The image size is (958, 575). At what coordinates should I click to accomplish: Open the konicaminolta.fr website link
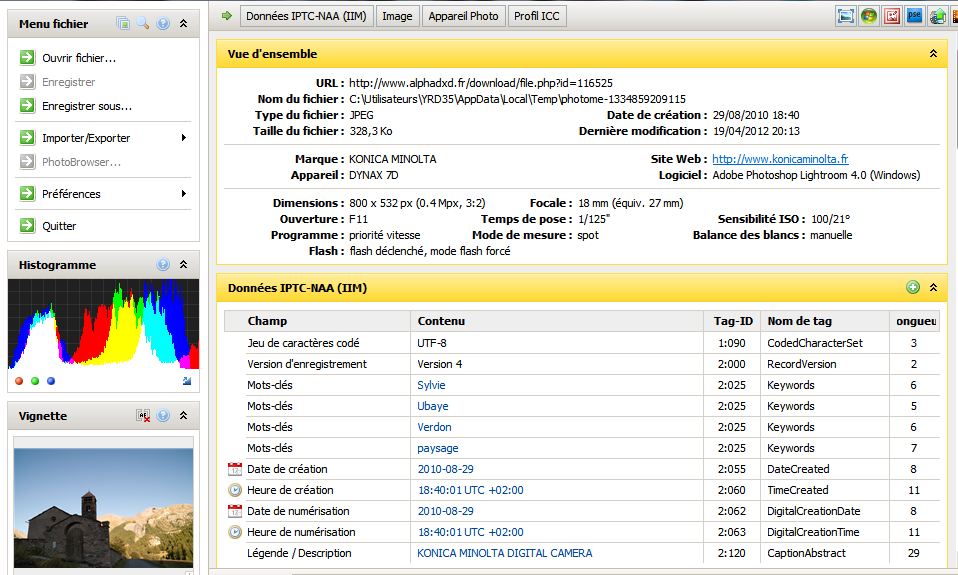click(780, 159)
